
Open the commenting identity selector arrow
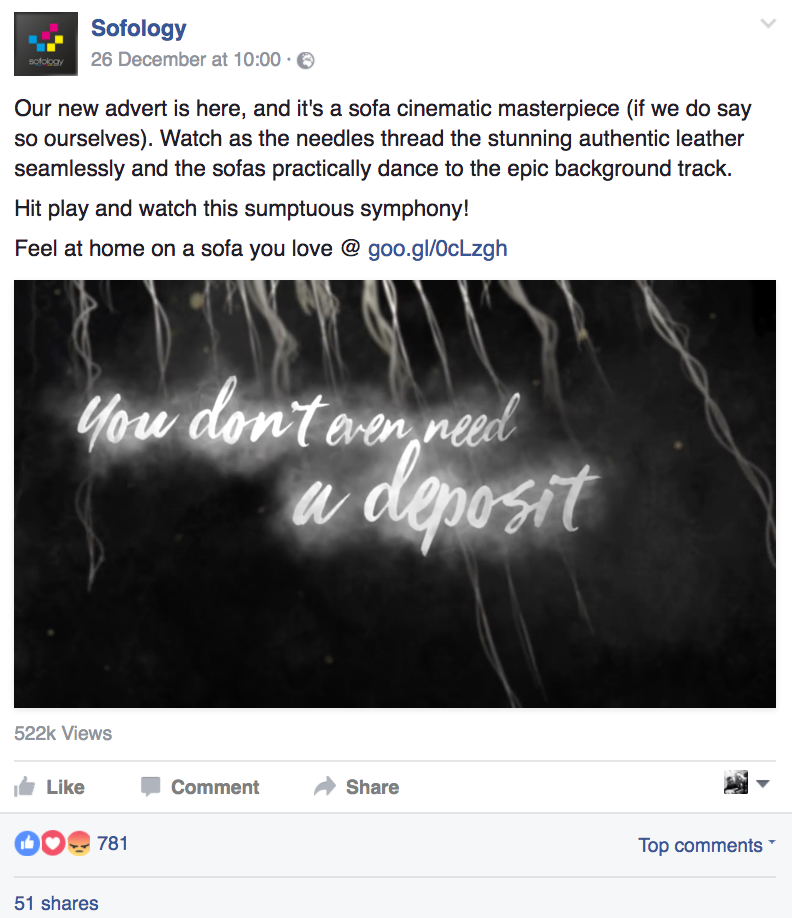click(763, 783)
